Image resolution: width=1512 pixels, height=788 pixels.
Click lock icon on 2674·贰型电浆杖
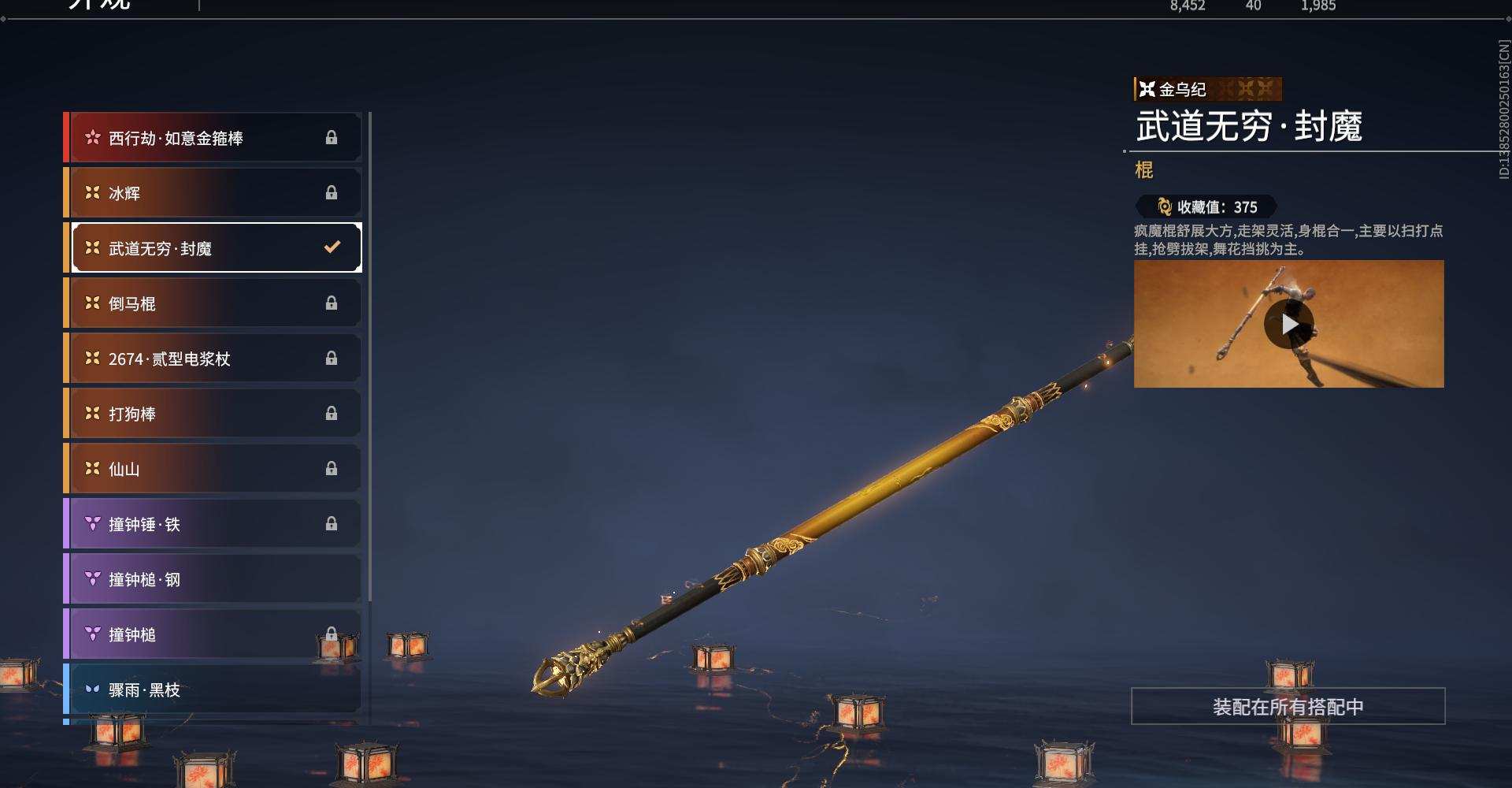[x=332, y=359]
